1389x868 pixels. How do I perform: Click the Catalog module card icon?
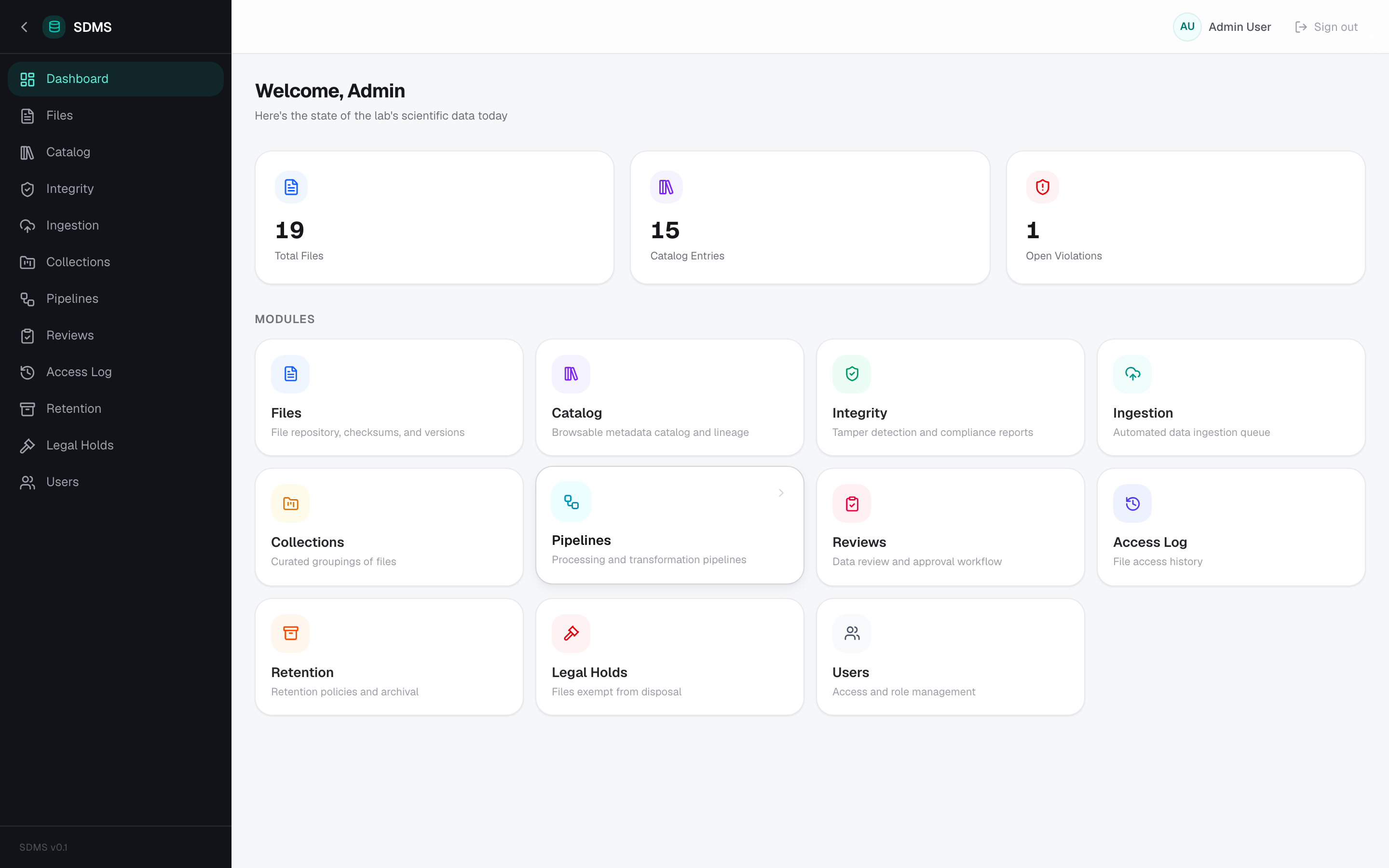pyautogui.click(x=571, y=374)
